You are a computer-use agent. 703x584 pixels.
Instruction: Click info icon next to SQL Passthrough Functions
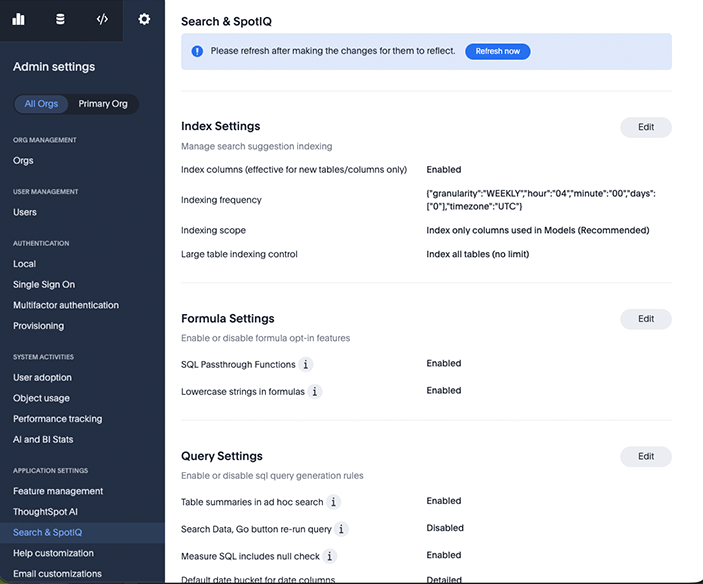(x=306, y=364)
